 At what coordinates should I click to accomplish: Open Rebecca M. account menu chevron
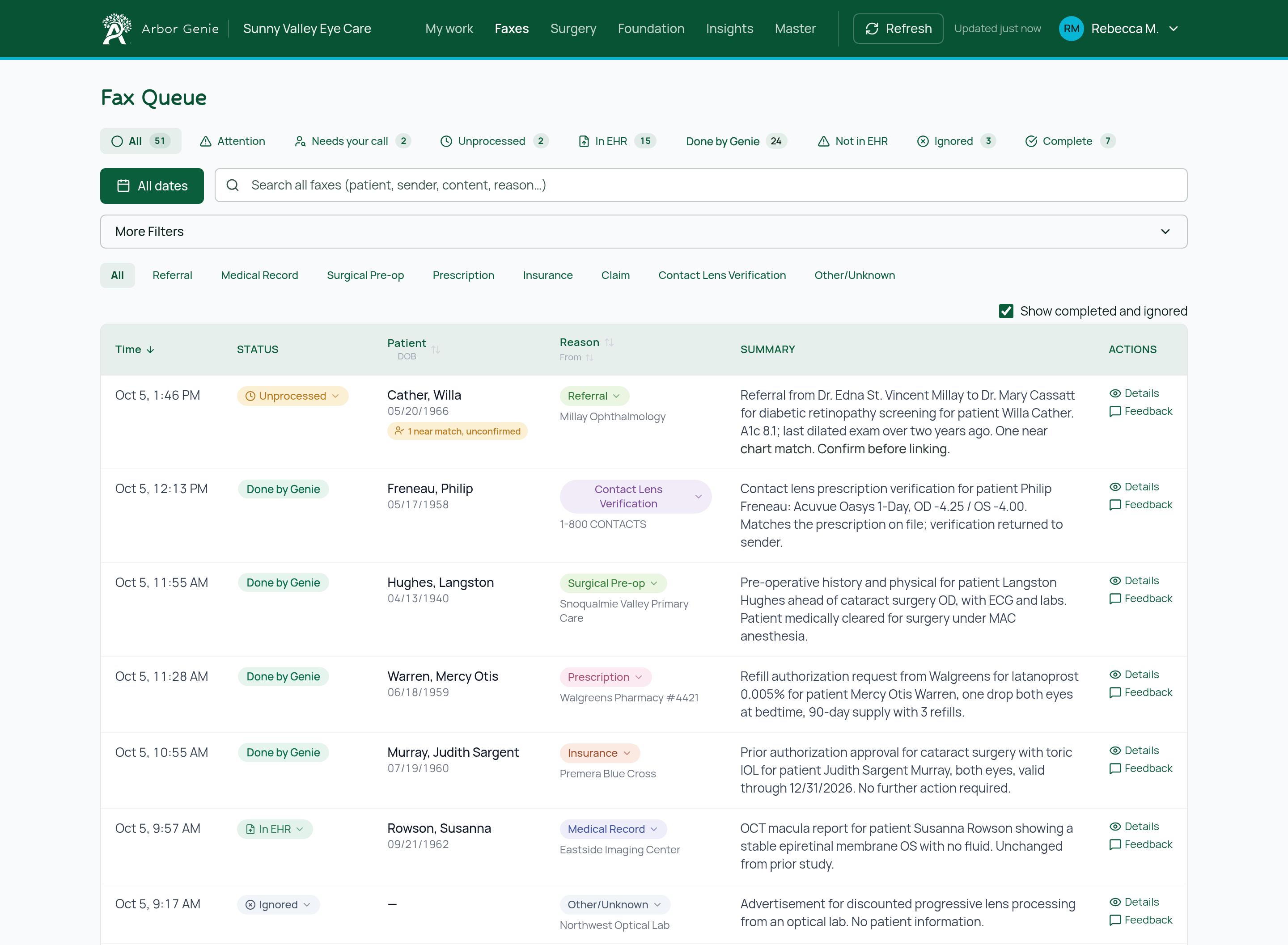click(1174, 29)
